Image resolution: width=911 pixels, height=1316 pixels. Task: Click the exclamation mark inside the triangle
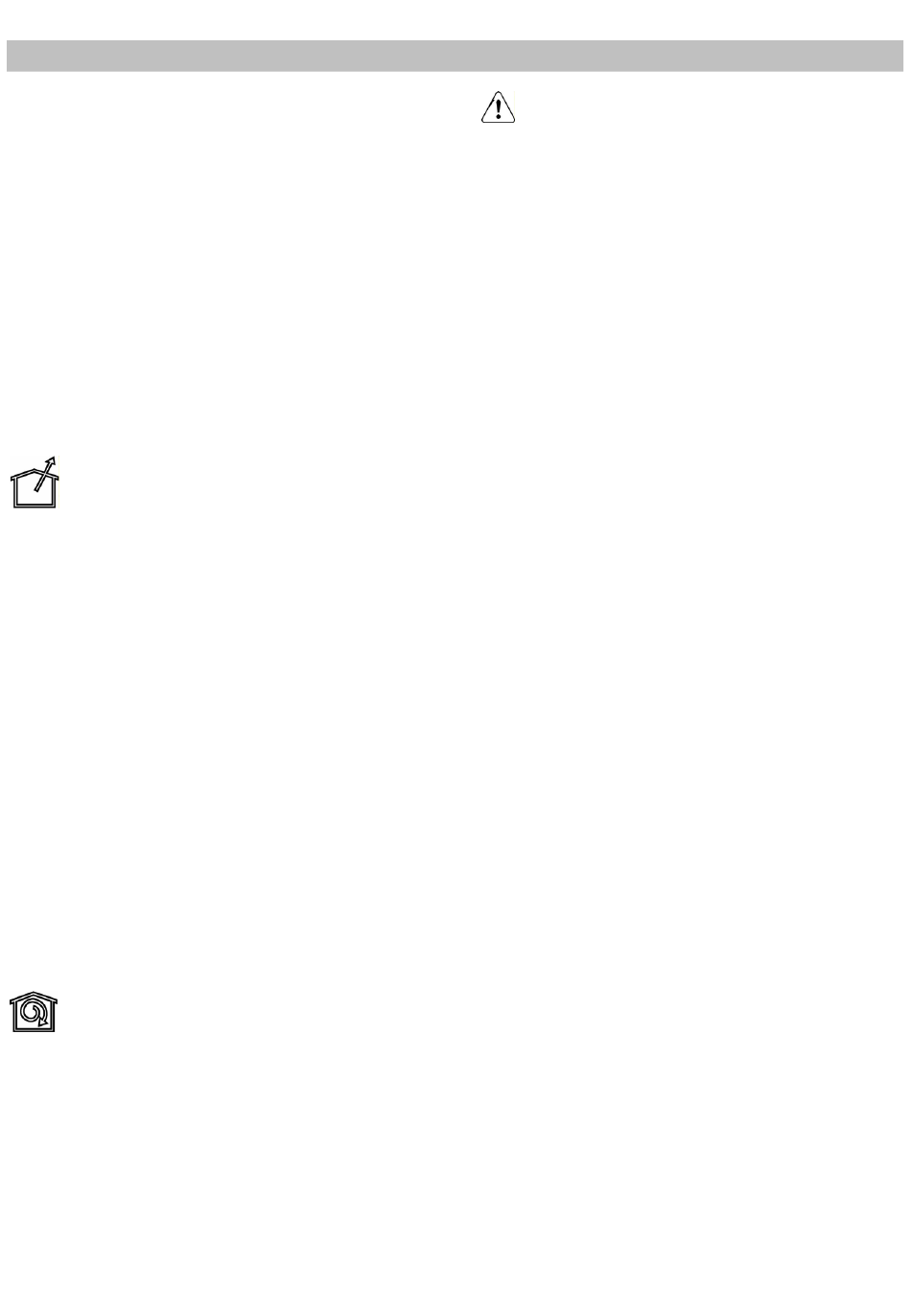497,107
